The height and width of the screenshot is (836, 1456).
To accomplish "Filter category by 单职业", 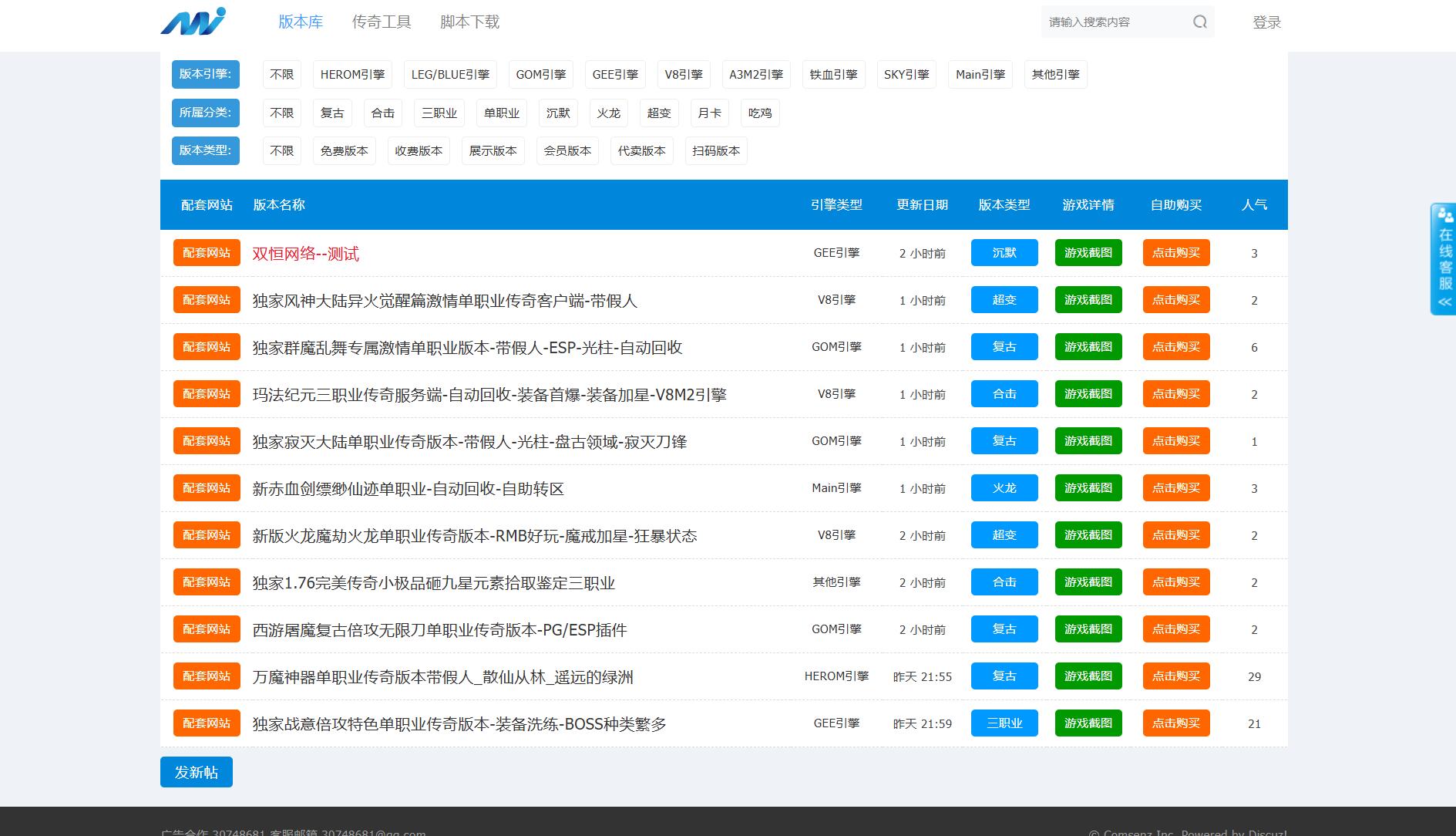I will pyautogui.click(x=501, y=113).
